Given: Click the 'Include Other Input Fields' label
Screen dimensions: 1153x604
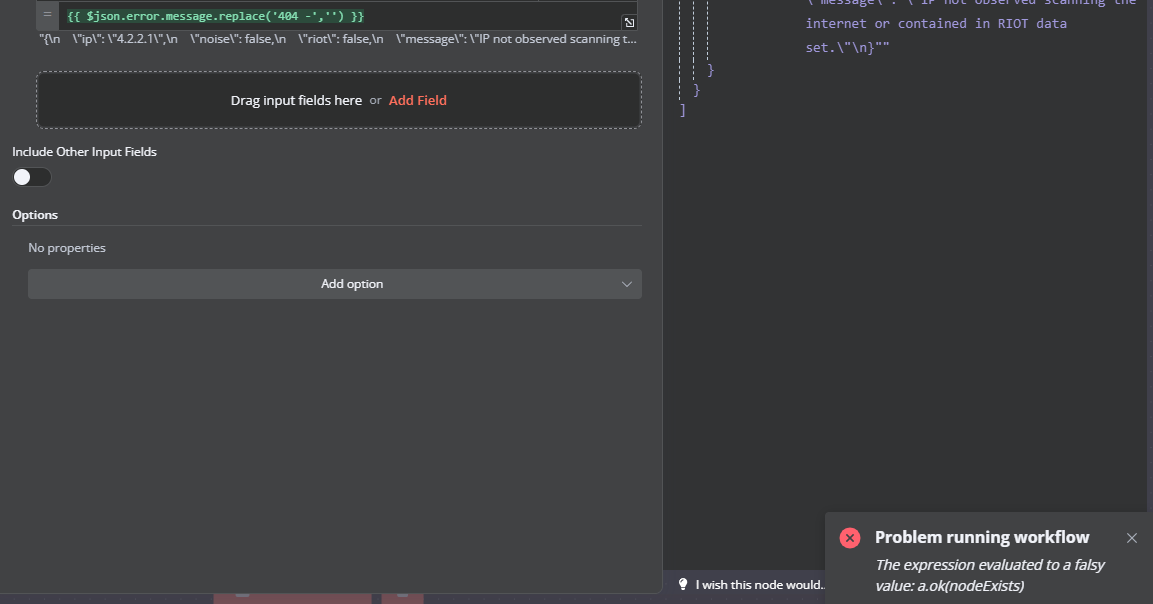Looking at the screenshot, I should pyautogui.click(x=85, y=152).
